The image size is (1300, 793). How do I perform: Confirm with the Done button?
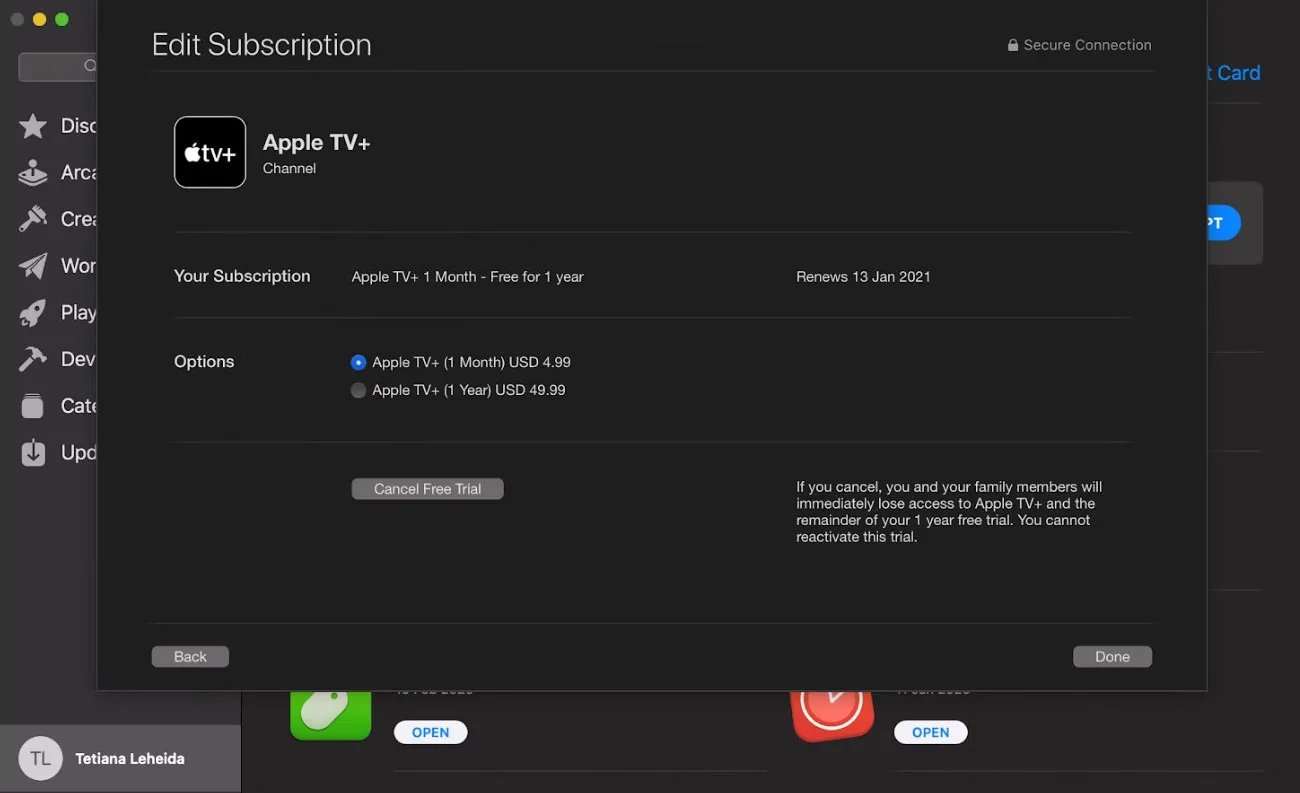pos(1112,657)
